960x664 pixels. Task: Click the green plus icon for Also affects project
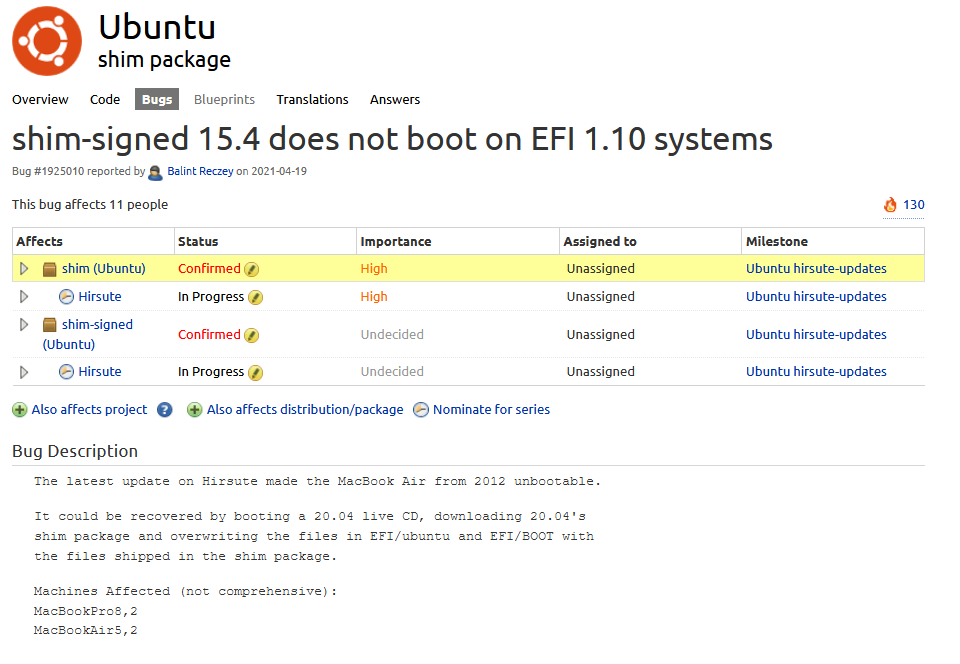point(20,410)
